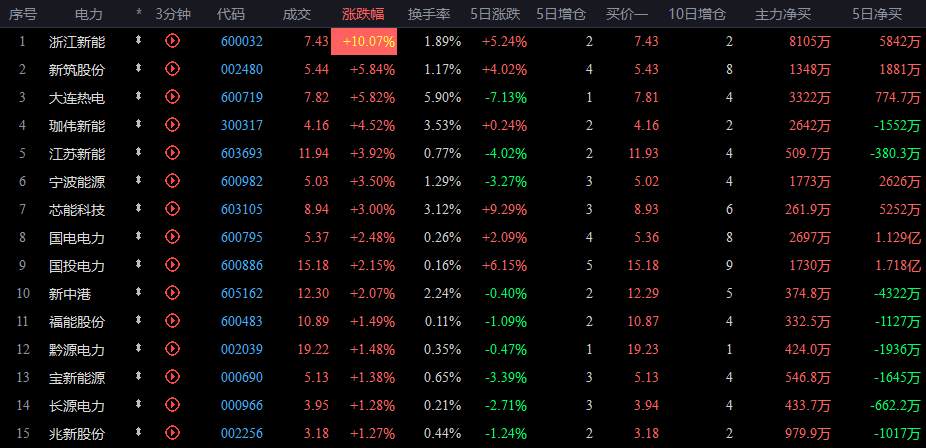Viewport: 926px width, 448px height.
Task: Open 3-minute play icon for 国电电力
Action: coord(172,237)
